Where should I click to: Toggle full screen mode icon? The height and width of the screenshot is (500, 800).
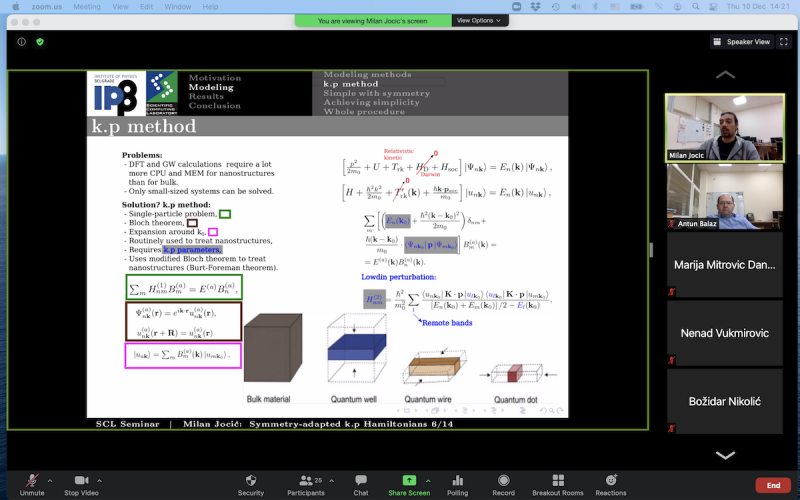tap(786, 42)
